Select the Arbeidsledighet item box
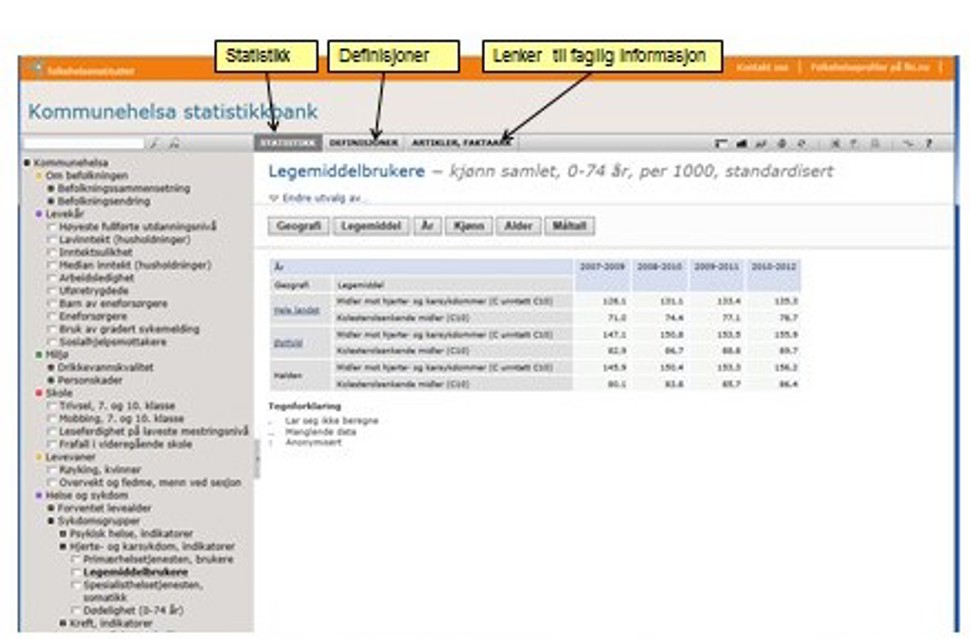This screenshot has width=970, height=639. click(x=52, y=278)
